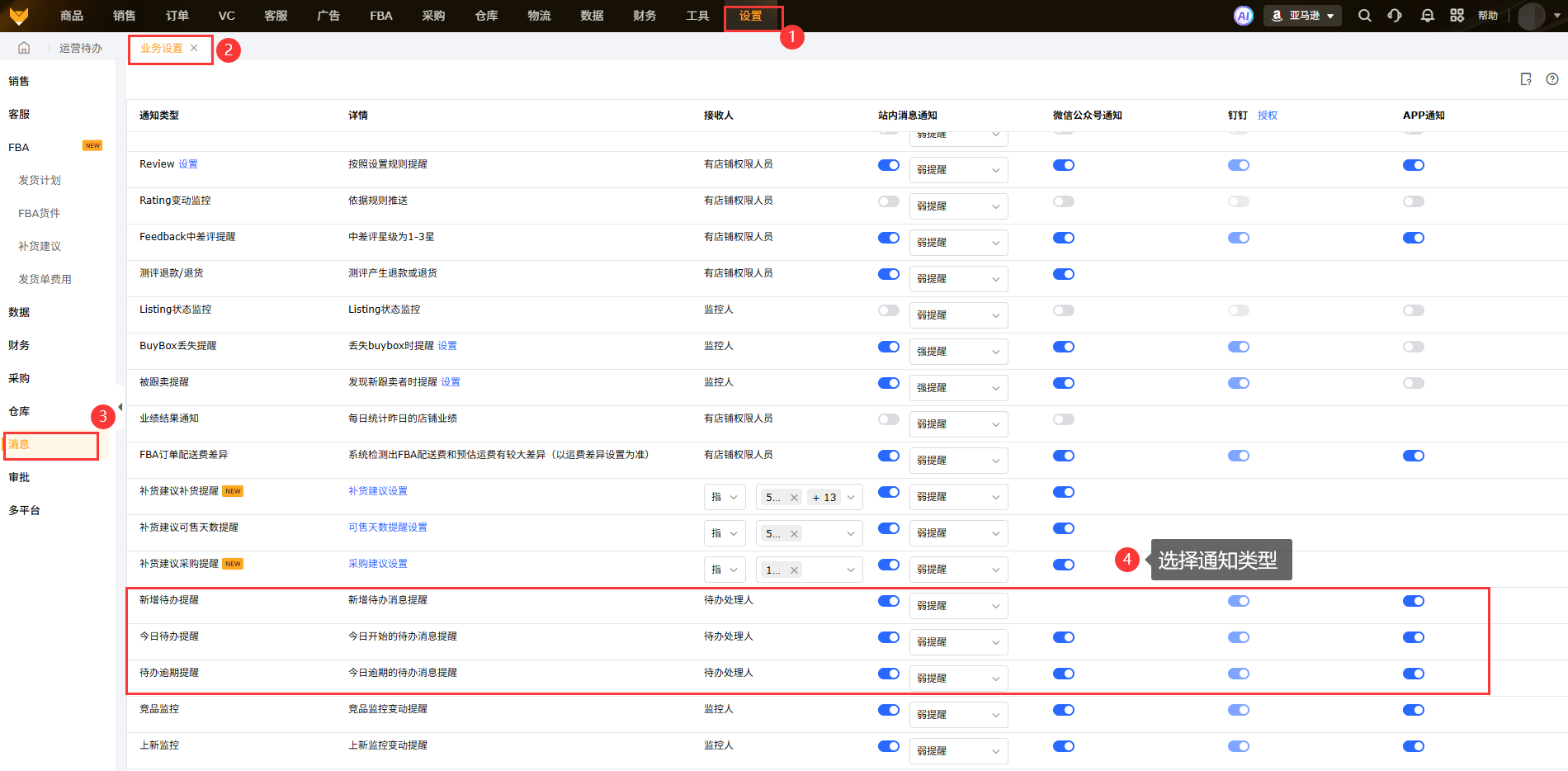Viewport: 1568px width, 771px height.
Task: Open 商品 in the top navigation
Action: pyautogui.click(x=72, y=16)
